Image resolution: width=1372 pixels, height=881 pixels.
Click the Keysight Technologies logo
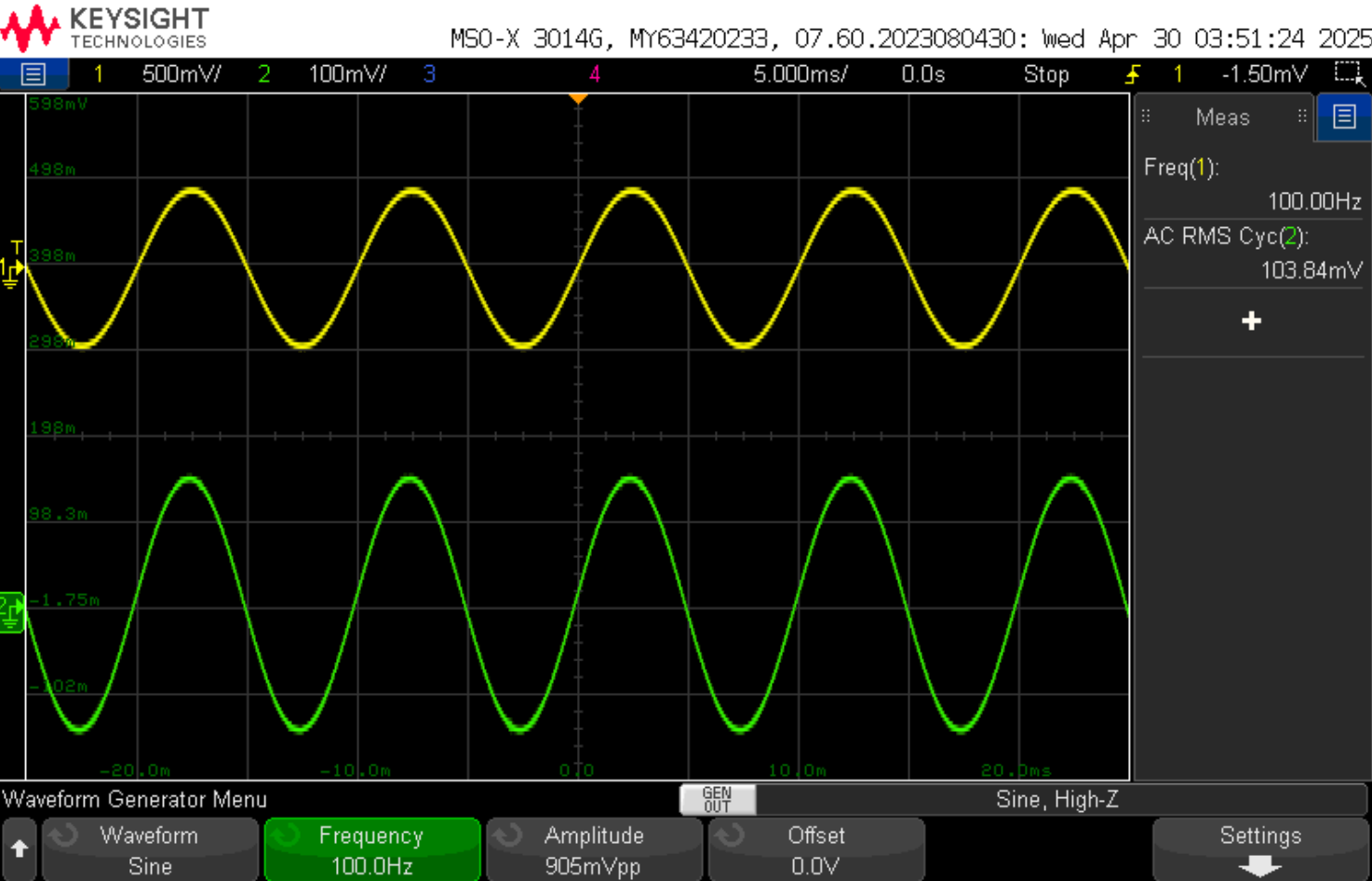pos(105,28)
